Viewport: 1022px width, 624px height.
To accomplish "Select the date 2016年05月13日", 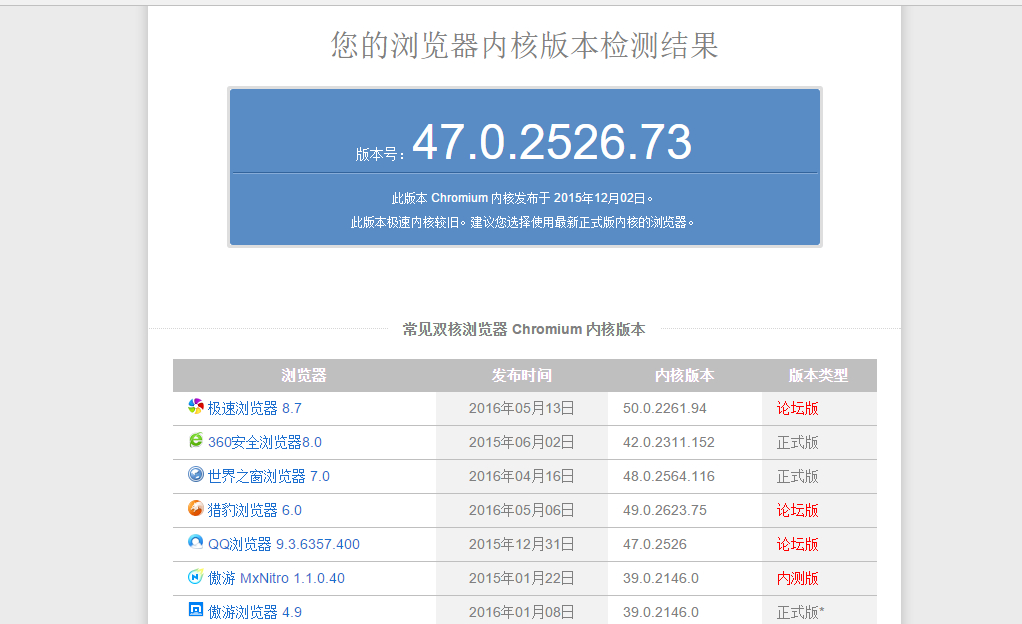I will pyautogui.click(x=521, y=409).
